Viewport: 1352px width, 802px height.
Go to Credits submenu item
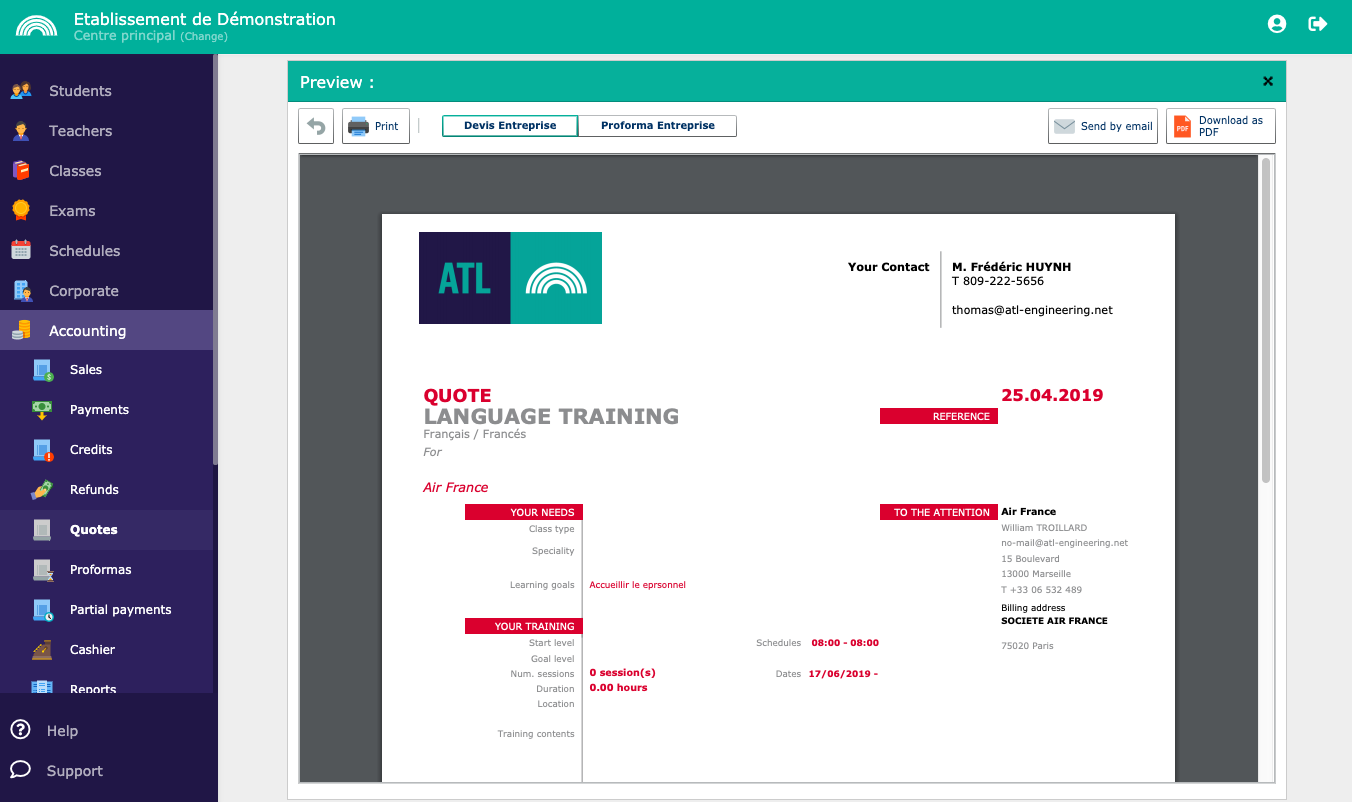(106, 450)
